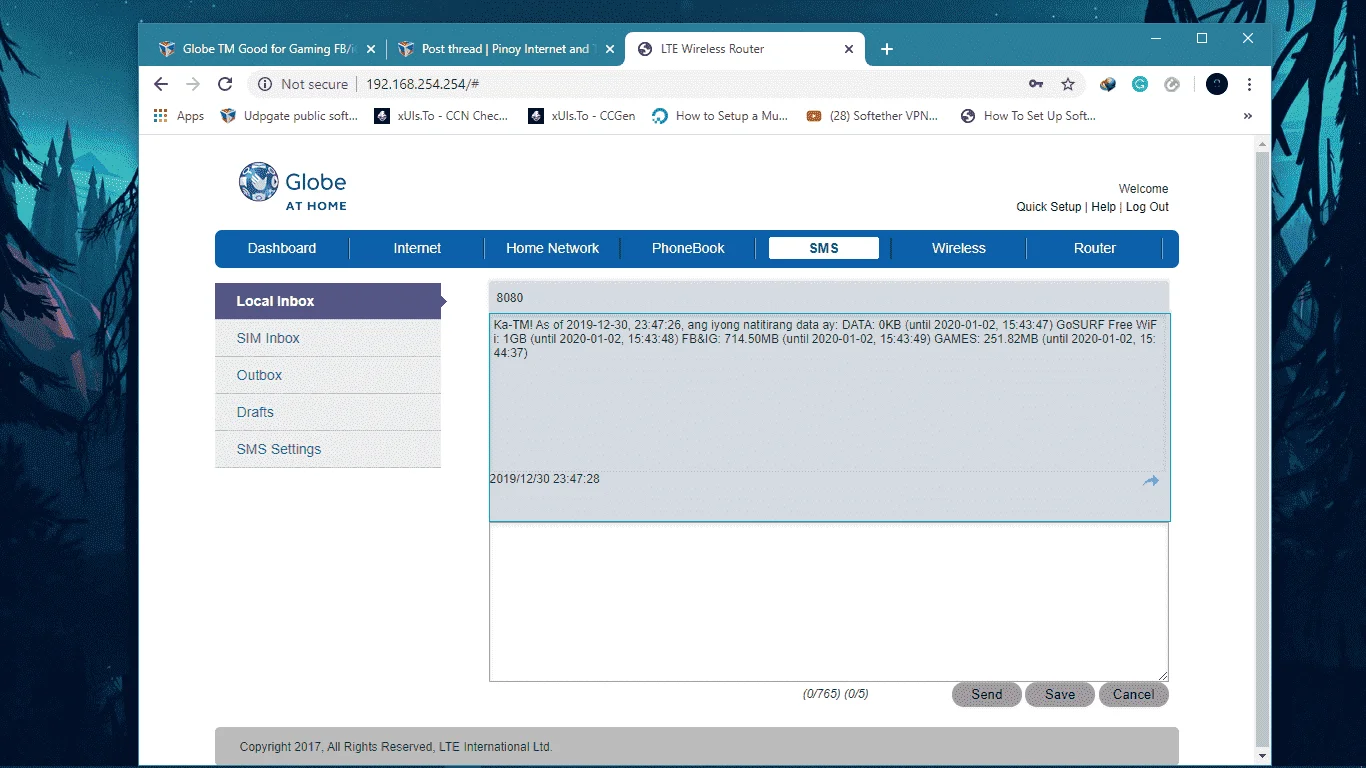Open How To Set Up Soft bookmark
This screenshot has width=1366, height=768.
pos(1028,116)
